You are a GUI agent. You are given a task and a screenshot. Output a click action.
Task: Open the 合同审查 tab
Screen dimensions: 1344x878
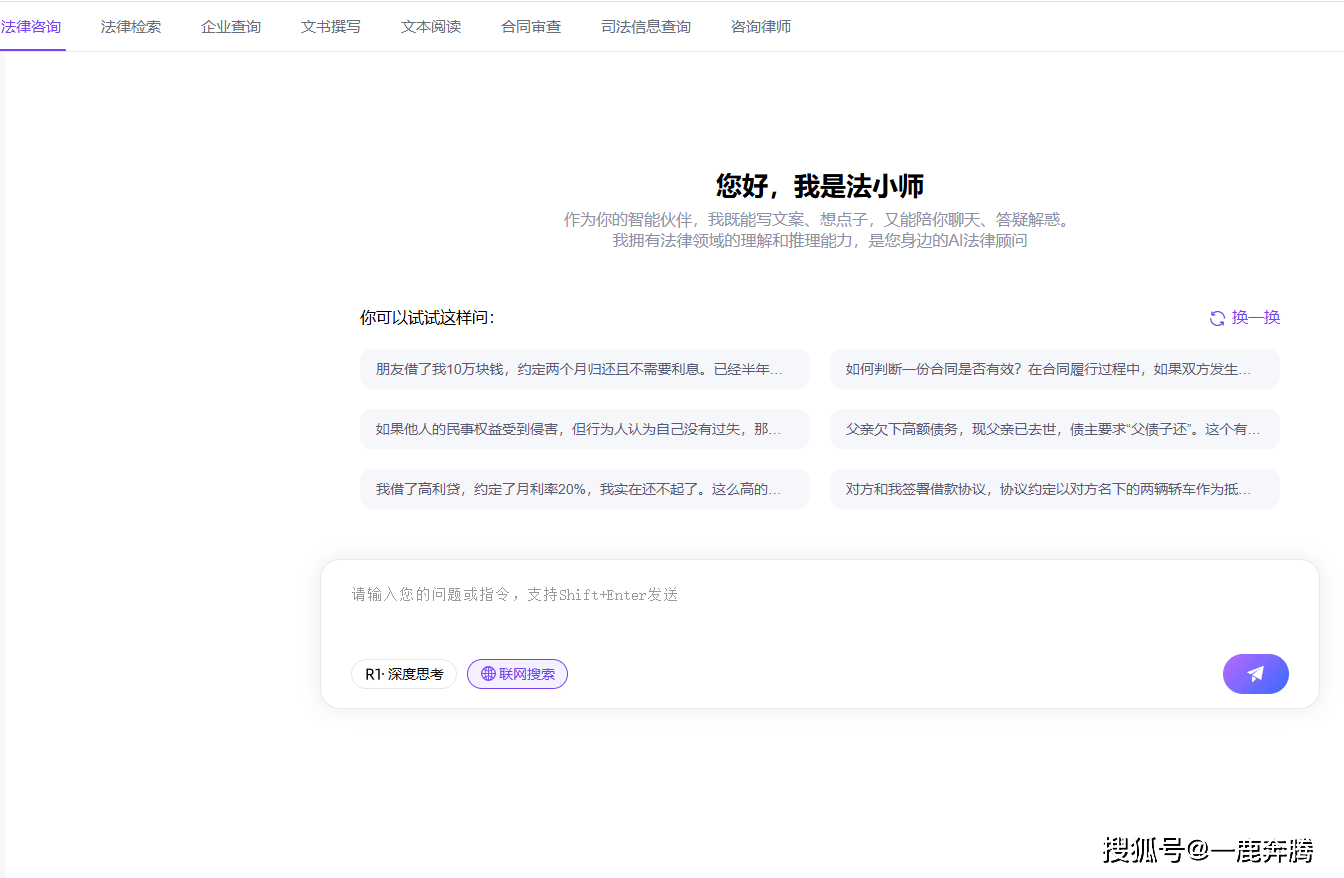(531, 27)
